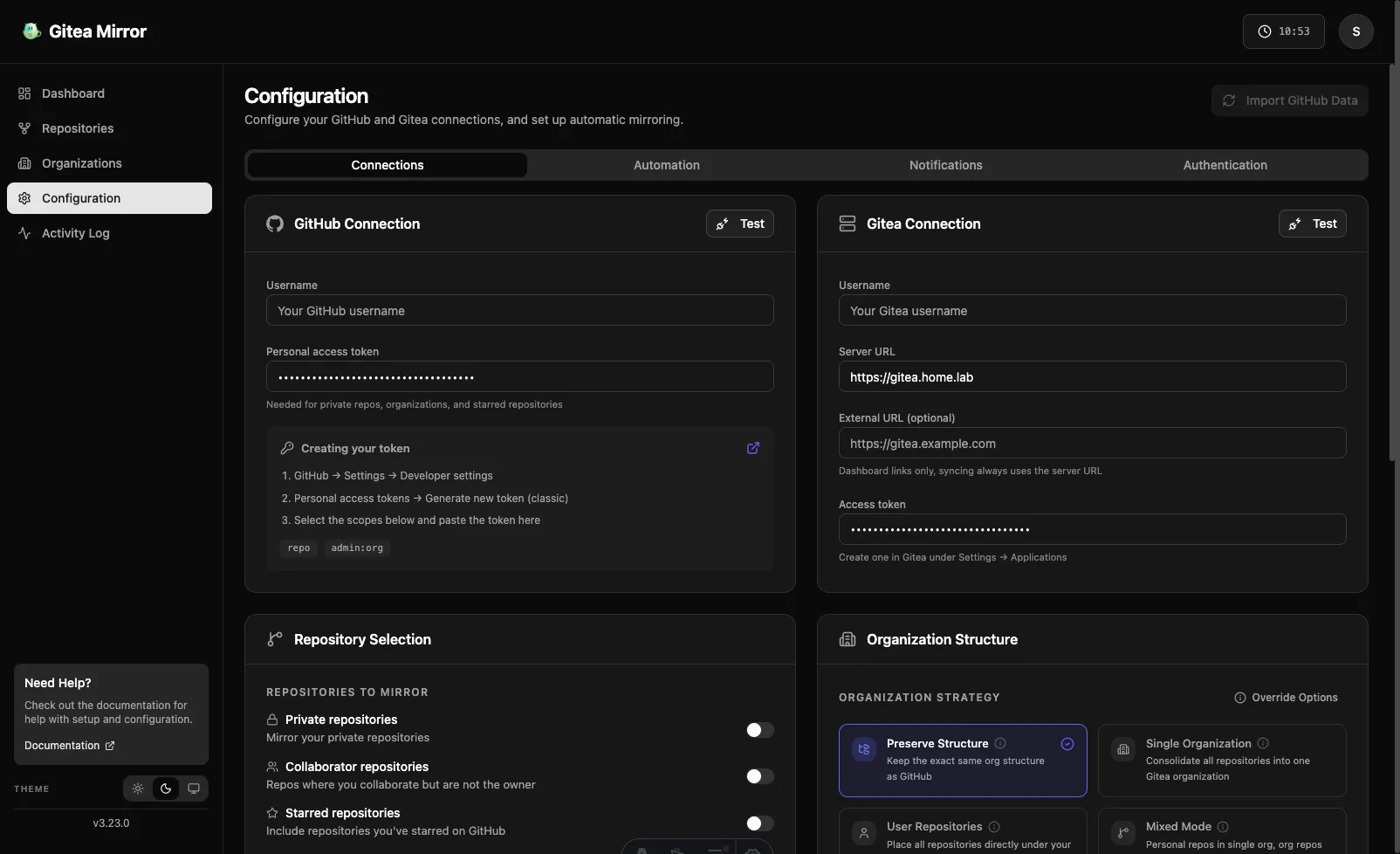Click the Single Organization card icon
Screen dimensions: 1400x854
pos(1123,749)
